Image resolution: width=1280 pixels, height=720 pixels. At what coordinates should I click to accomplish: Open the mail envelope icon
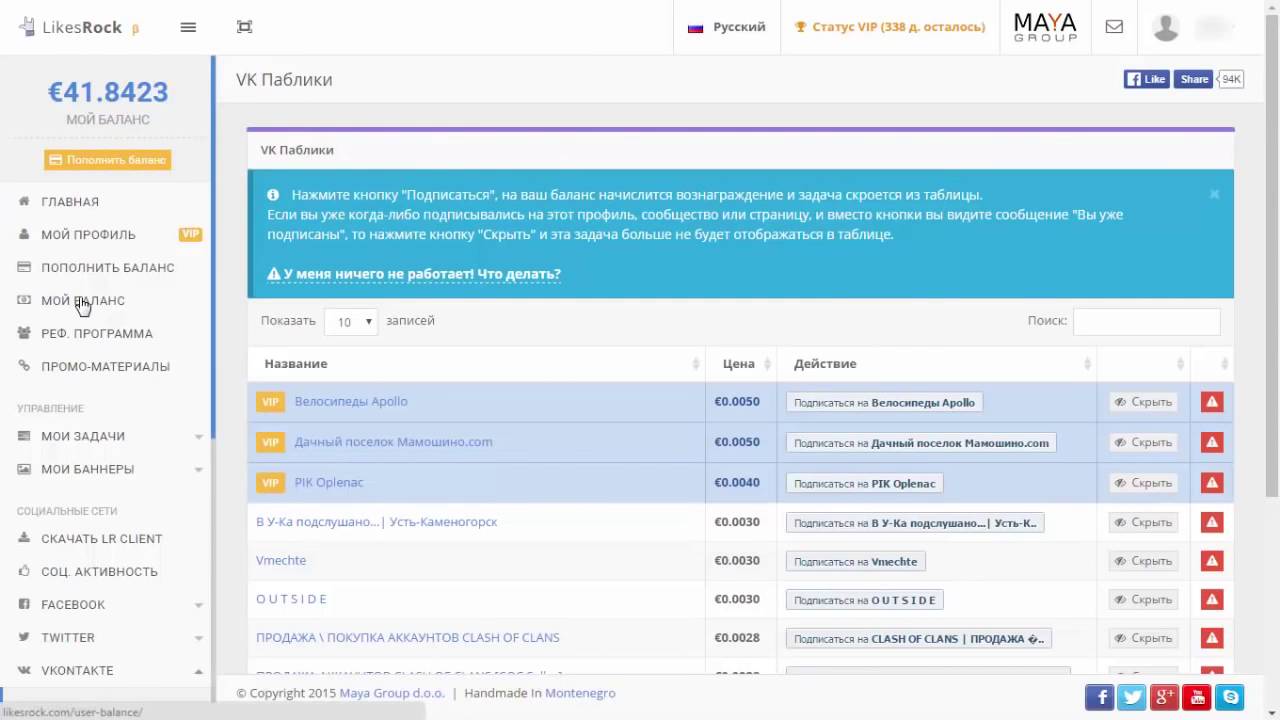[x=1114, y=27]
